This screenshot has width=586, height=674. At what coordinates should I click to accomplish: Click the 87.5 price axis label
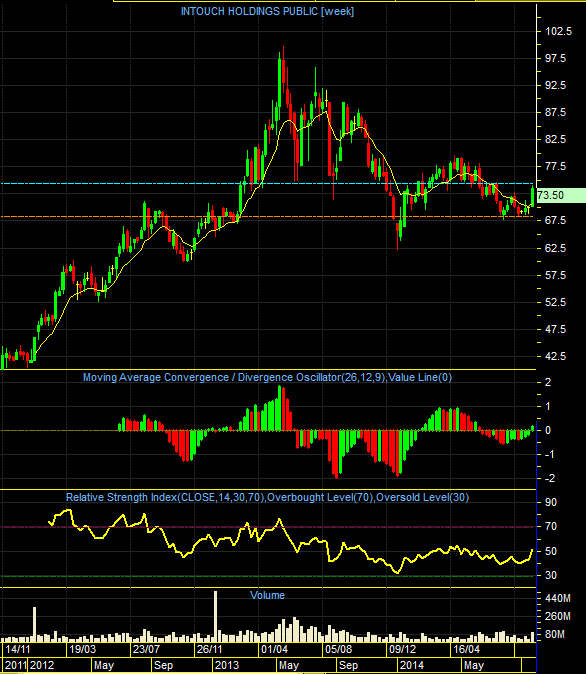pyautogui.click(x=555, y=113)
